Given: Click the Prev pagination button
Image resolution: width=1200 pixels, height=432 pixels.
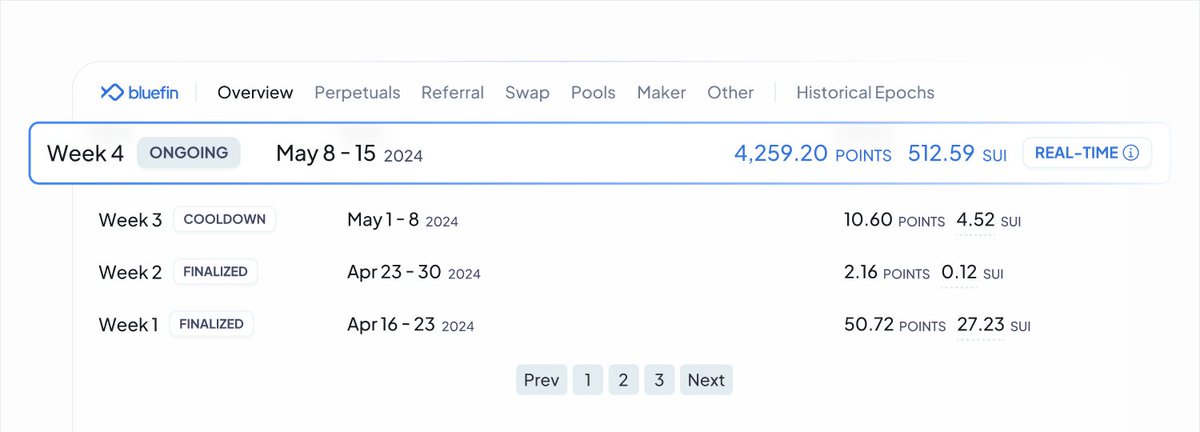Looking at the screenshot, I should point(541,380).
